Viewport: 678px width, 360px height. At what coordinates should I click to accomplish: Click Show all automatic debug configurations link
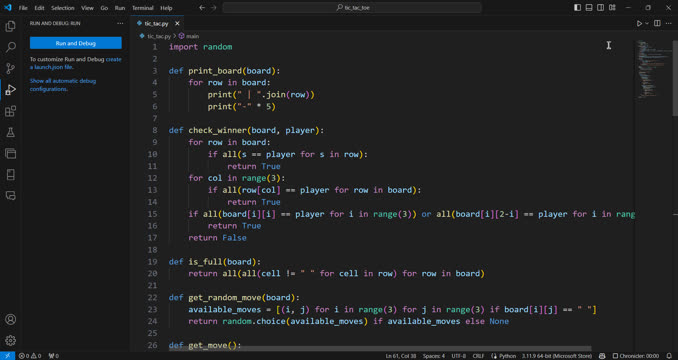click(x=63, y=85)
